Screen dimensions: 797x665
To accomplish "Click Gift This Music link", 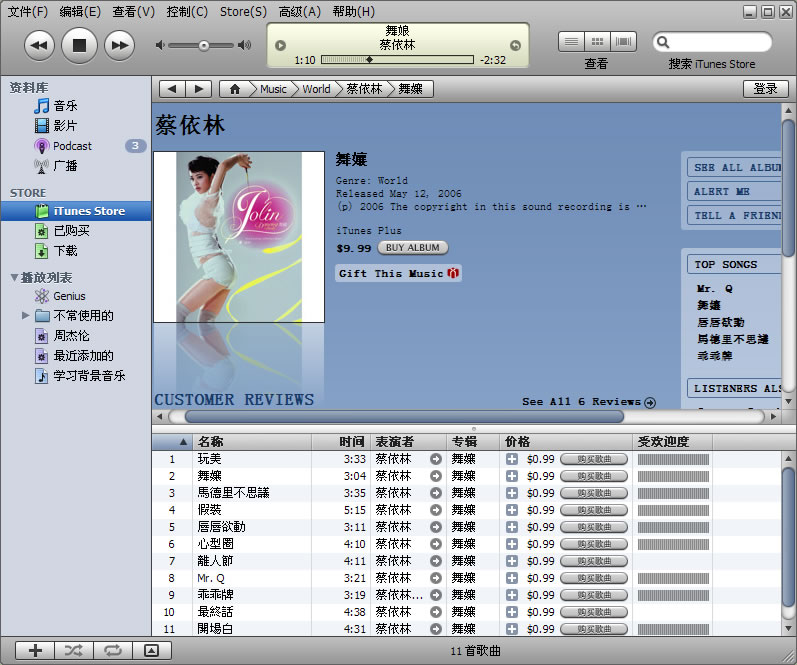I will click(x=398, y=274).
